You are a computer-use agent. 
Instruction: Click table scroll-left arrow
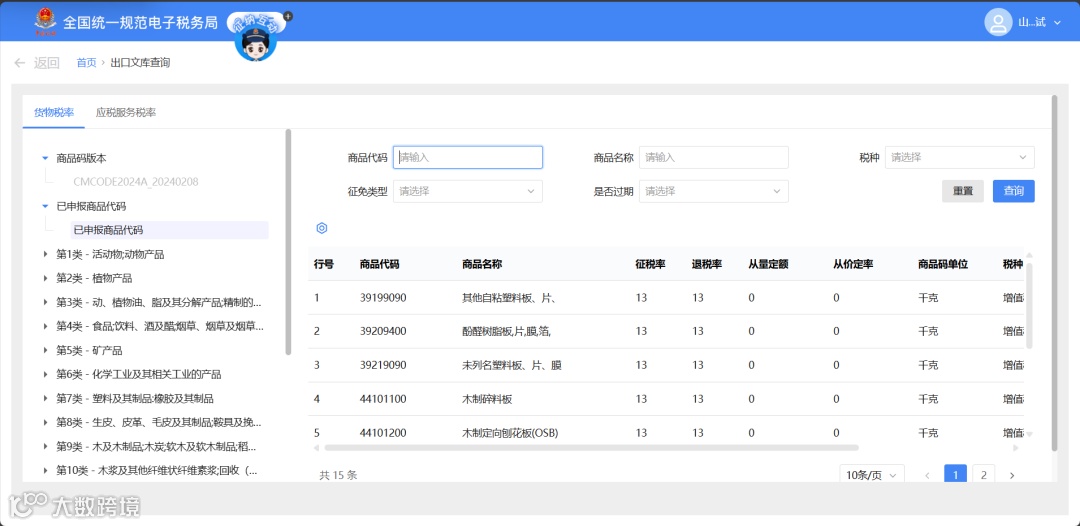[x=317, y=448]
